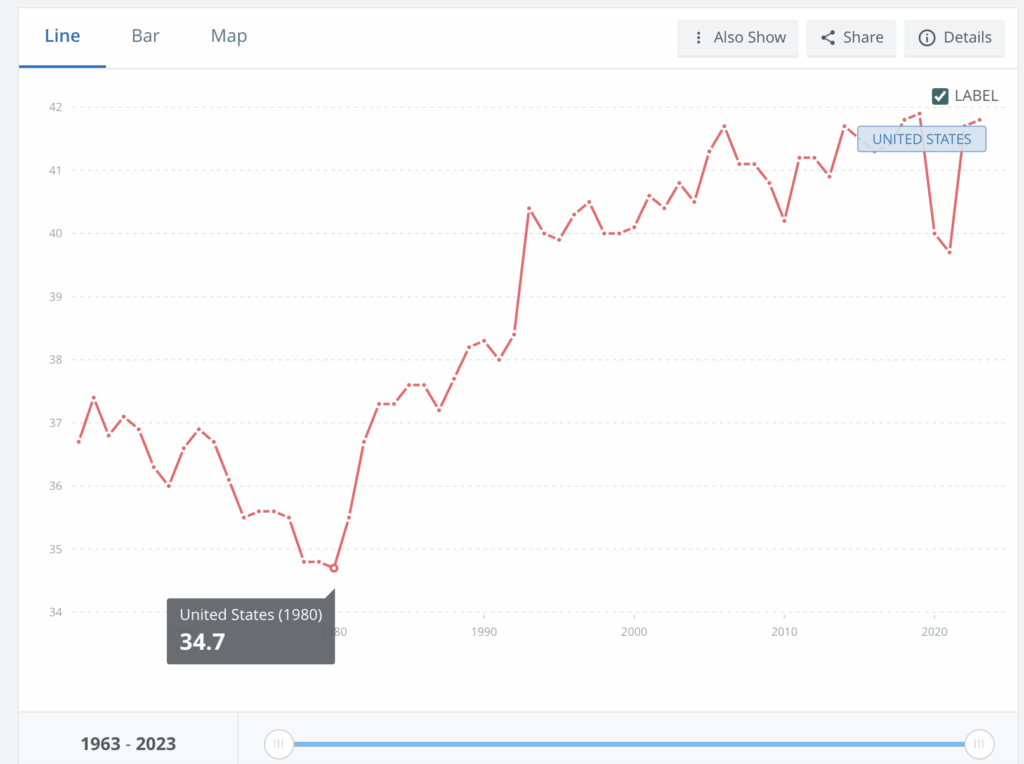Click the Details info icon
Screen dimensions: 1024x764
926,38
